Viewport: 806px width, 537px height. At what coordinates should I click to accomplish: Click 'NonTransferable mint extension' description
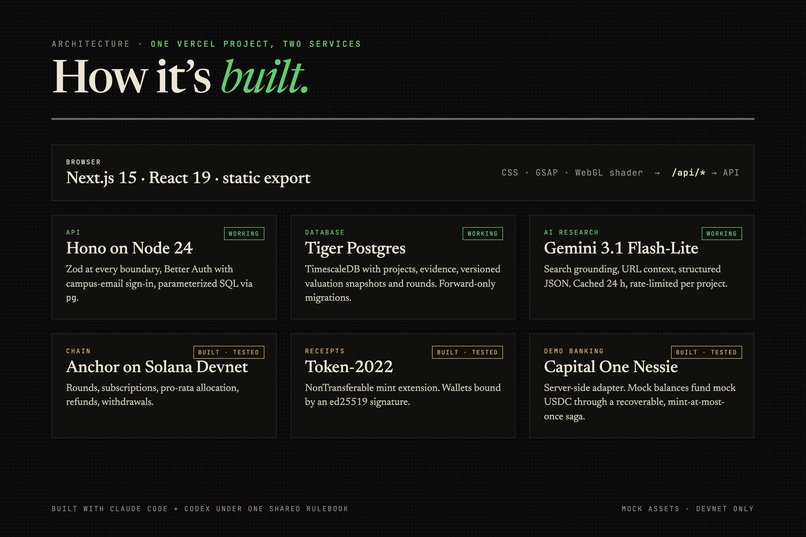(402, 395)
